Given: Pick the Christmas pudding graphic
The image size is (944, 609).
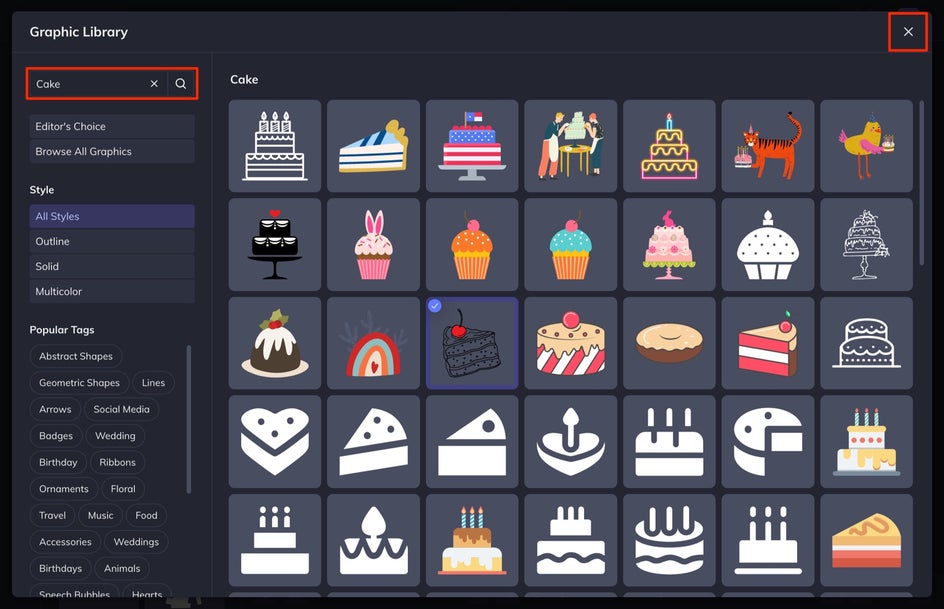Looking at the screenshot, I should pyautogui.click(x=275, y=343).
